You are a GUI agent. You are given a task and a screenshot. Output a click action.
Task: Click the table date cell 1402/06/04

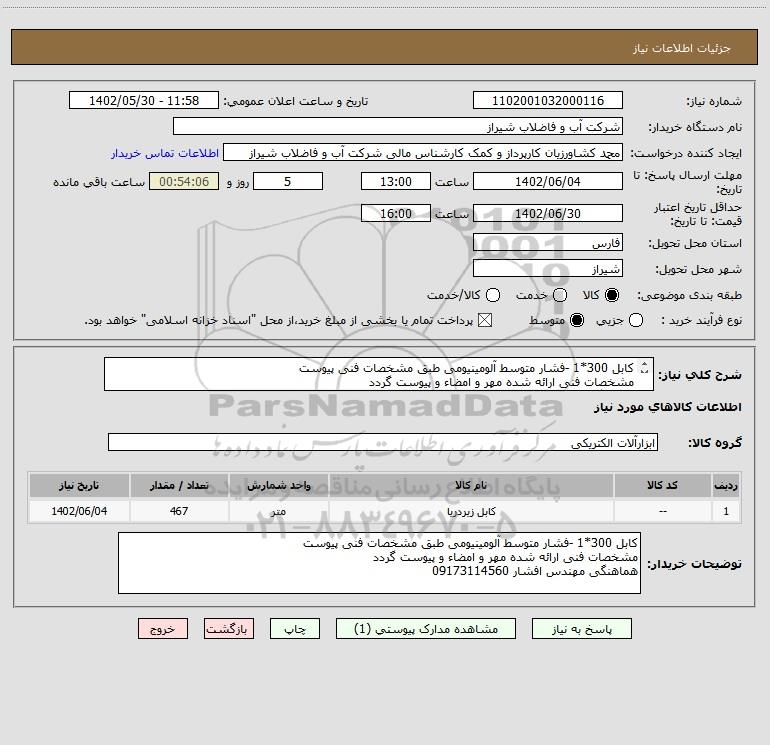[x=79, y=511]
